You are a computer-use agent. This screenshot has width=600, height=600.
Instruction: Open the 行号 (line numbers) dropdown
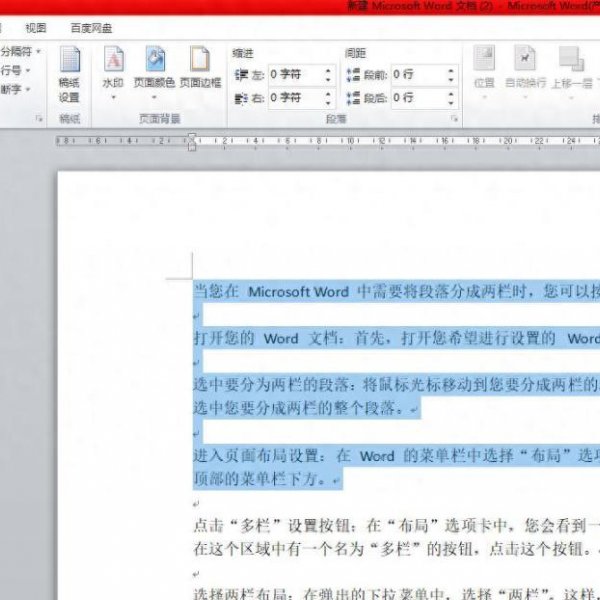point(16,71)
